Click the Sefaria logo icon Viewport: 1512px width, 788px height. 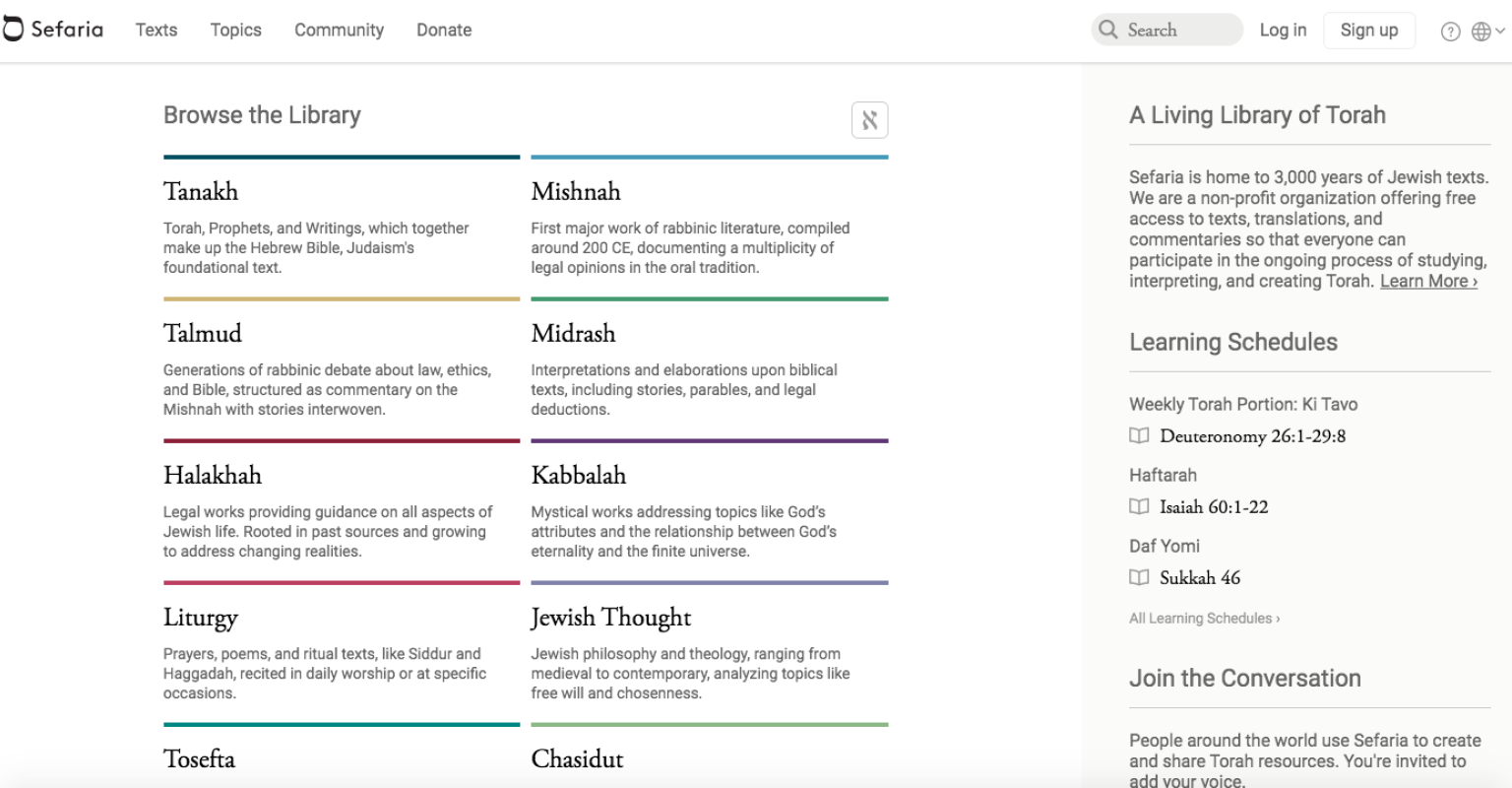(13, 31)
